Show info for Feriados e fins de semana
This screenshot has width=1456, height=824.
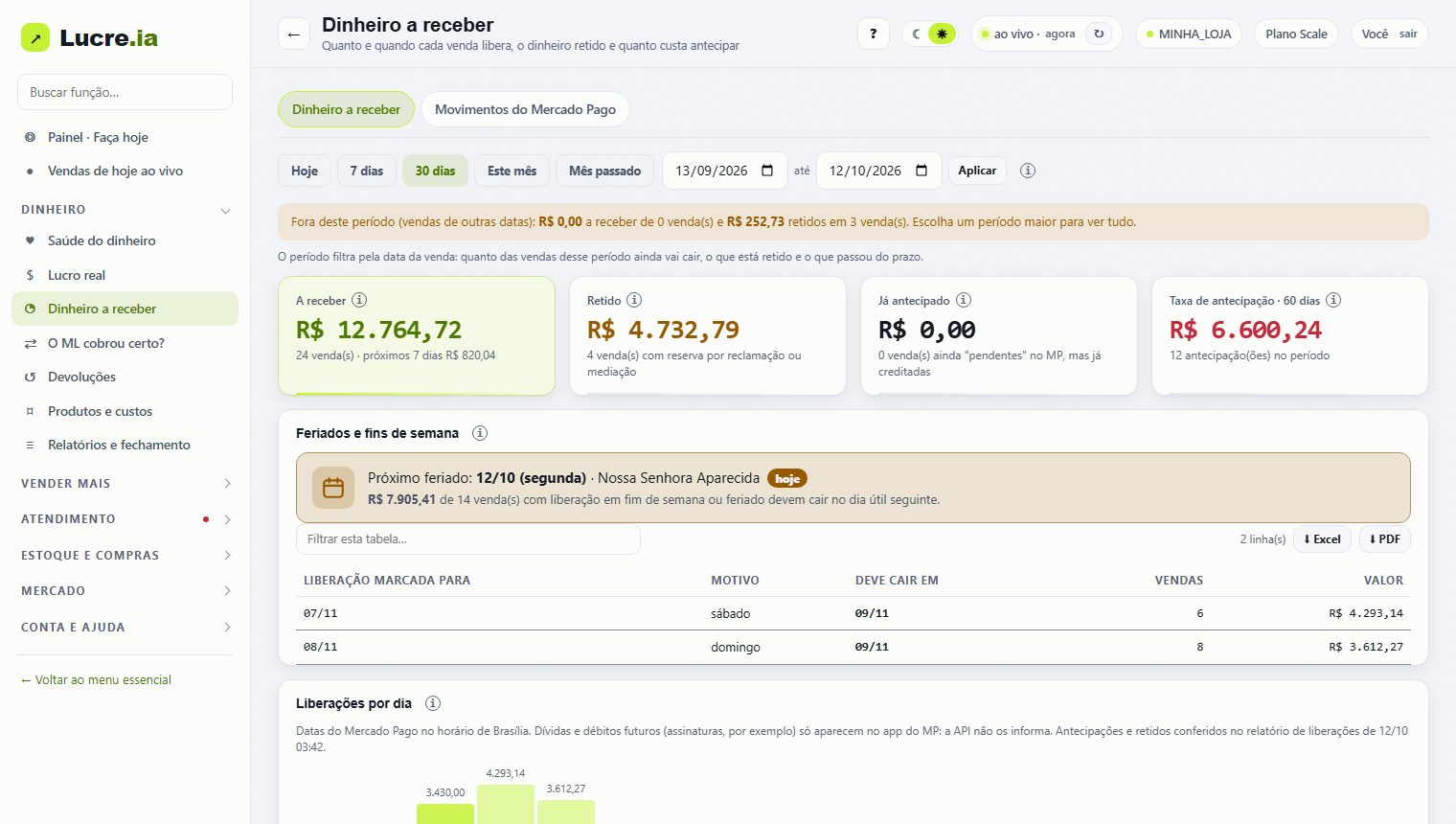480,433
